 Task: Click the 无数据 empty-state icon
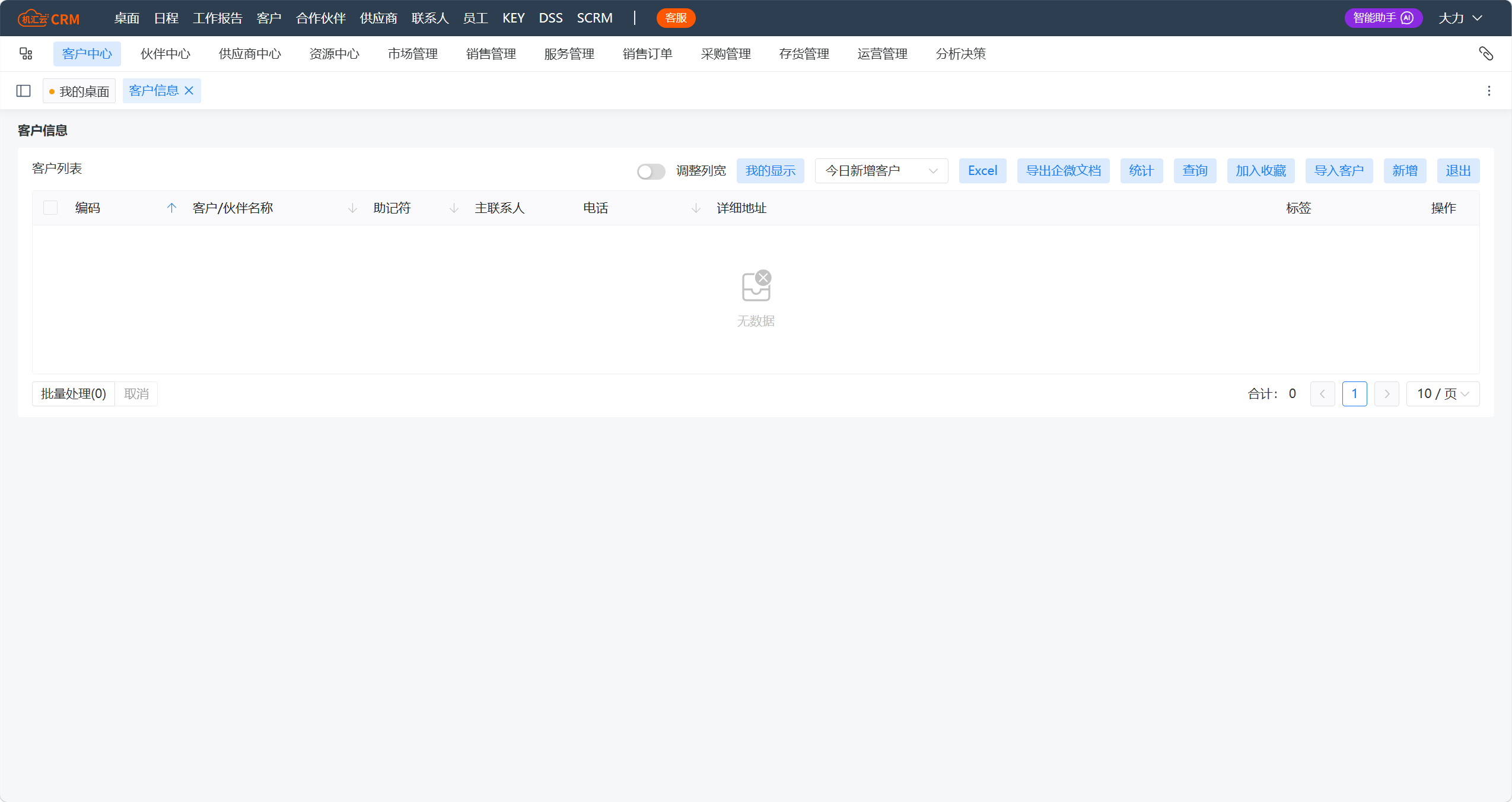(756, 286)
